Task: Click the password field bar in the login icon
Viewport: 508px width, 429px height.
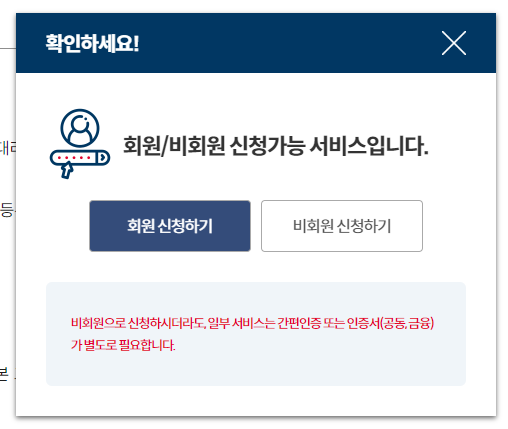Action: pyautogui.click(x=80, y=158)
